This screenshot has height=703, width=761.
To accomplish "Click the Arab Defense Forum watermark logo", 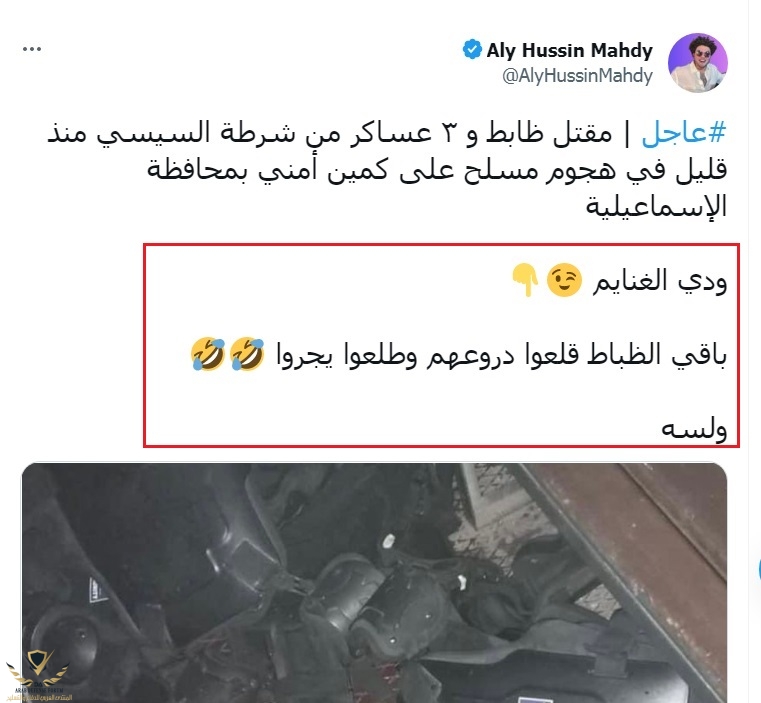I will click(38, 676).
